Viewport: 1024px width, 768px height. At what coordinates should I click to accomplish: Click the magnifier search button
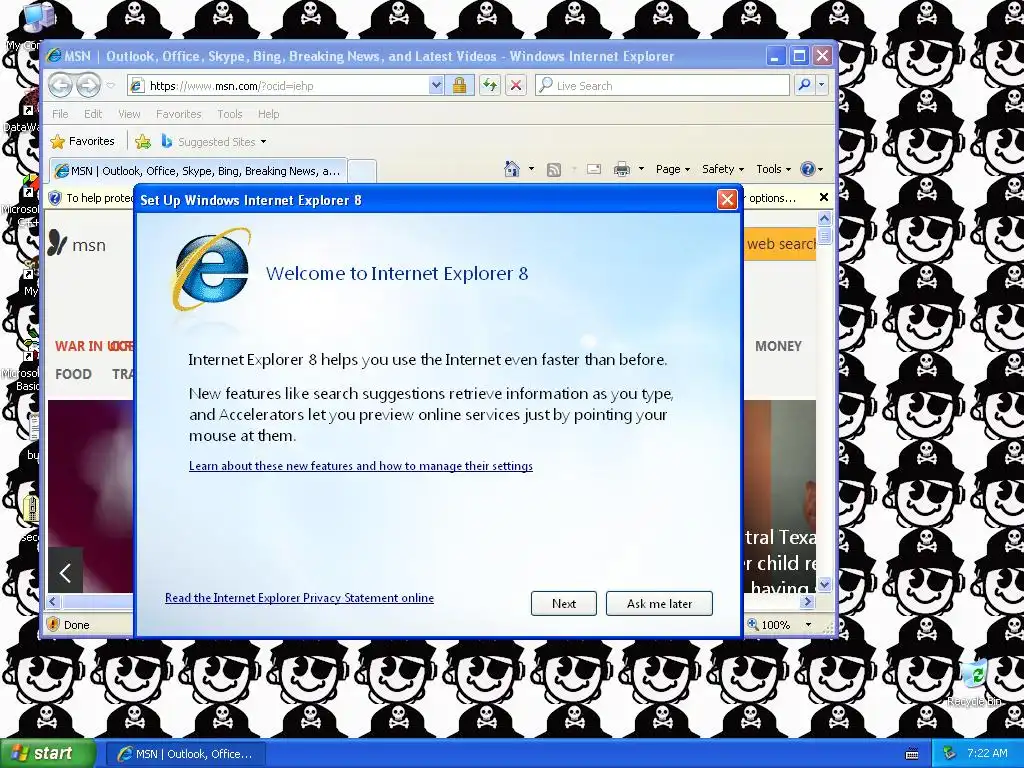click(x=805, y=85)
